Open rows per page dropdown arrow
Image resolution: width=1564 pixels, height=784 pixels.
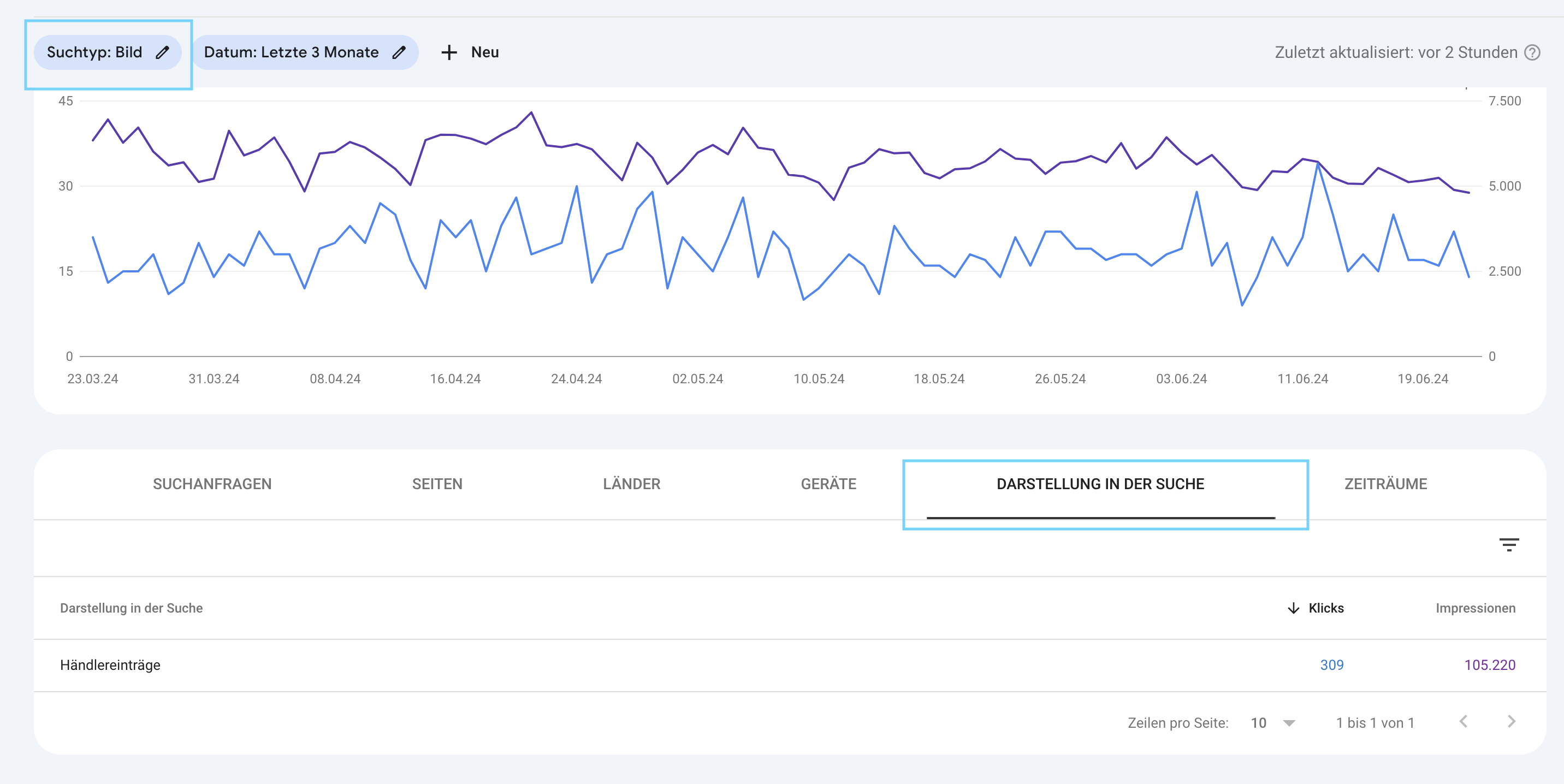1289,723
